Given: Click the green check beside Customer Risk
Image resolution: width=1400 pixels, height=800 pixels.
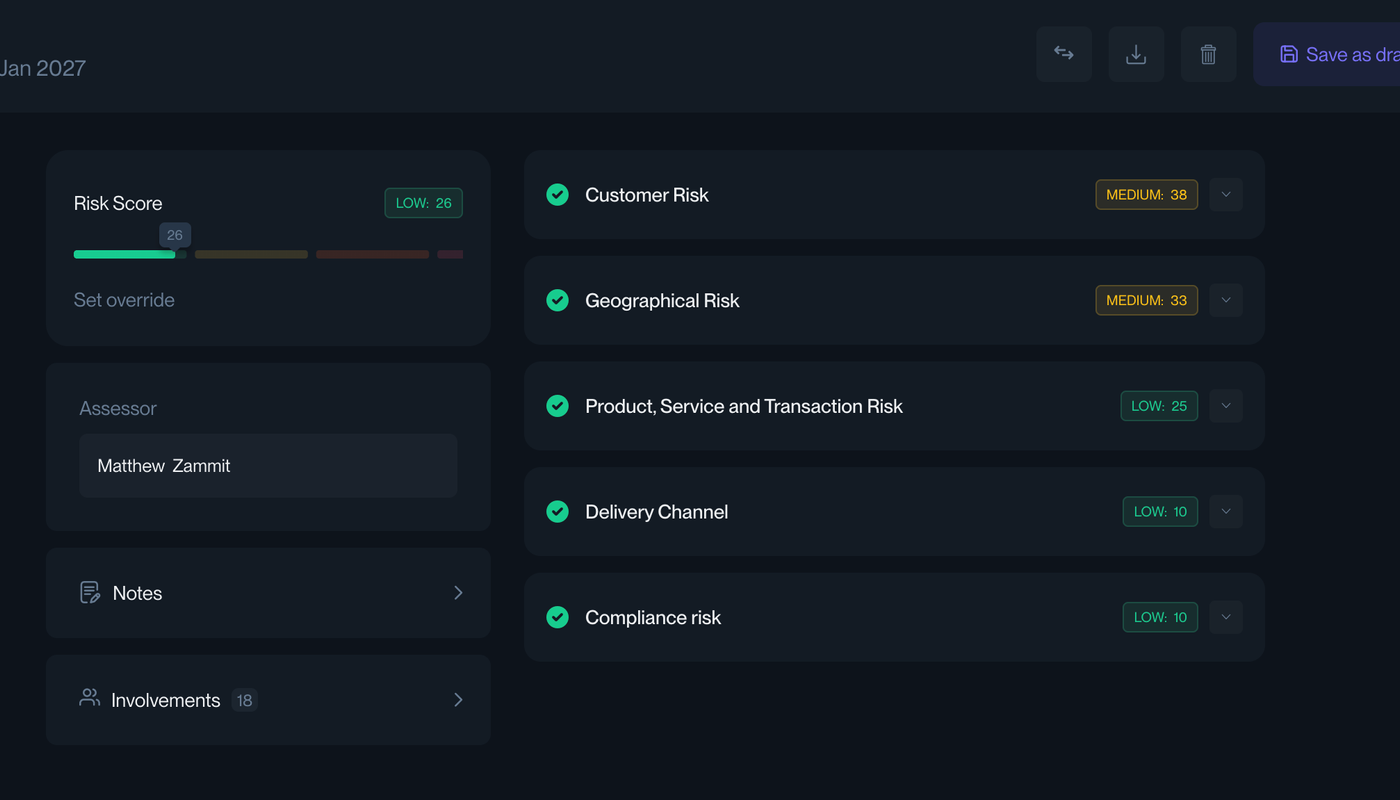Looking at the screenshot, I should (557, 194).
